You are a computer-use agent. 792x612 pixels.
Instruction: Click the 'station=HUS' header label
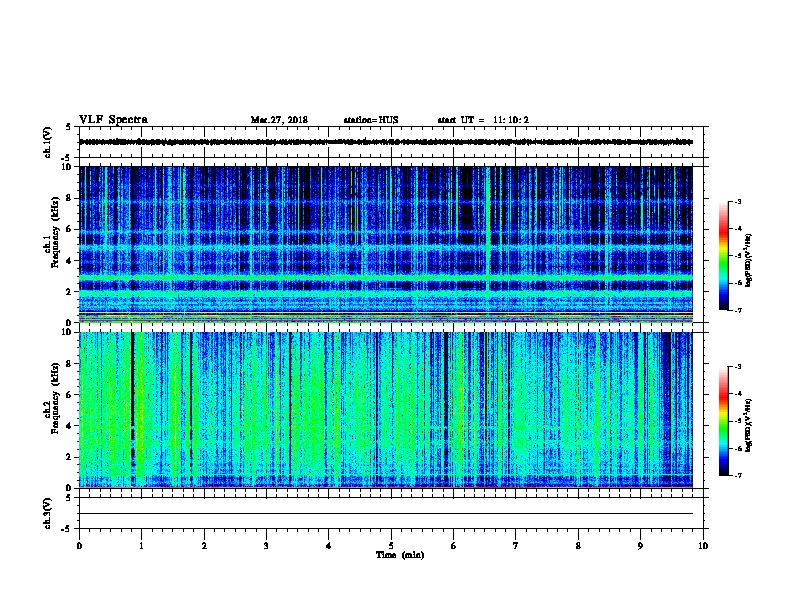pos(371,120)
